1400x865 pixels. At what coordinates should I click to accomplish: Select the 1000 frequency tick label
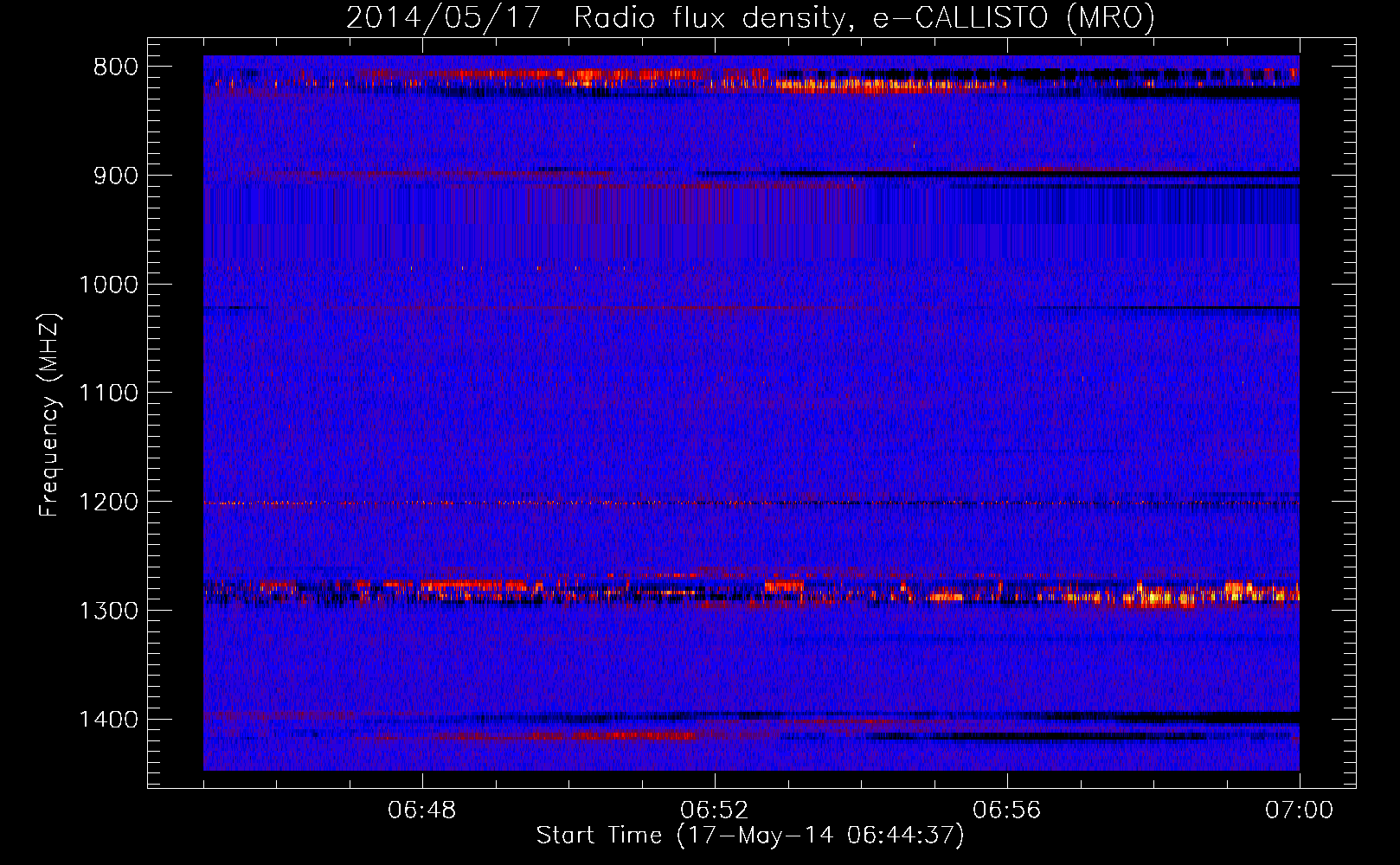click(x=108, y=285)
